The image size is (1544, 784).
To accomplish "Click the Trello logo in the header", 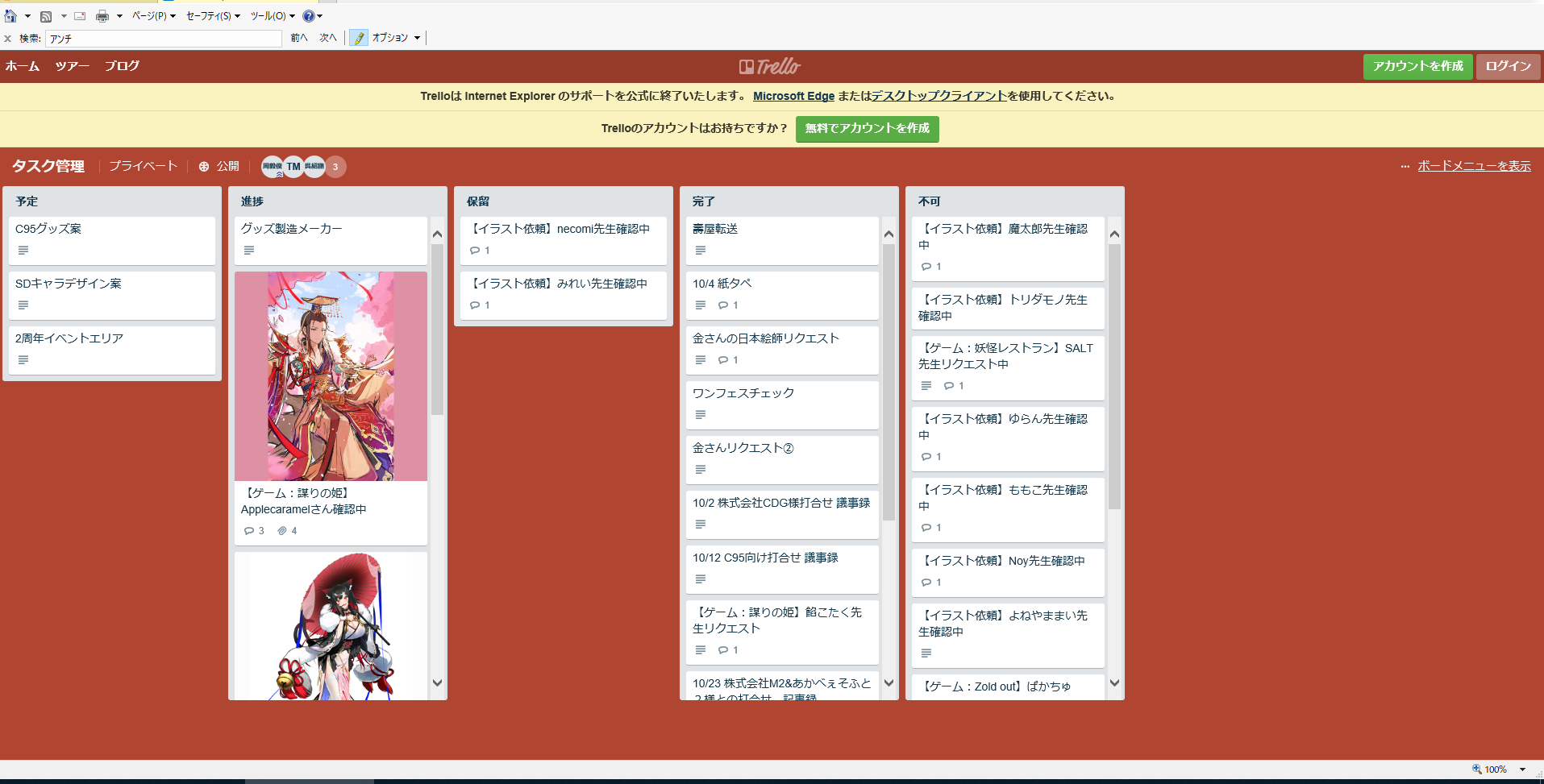I will (x=770, y=66).
